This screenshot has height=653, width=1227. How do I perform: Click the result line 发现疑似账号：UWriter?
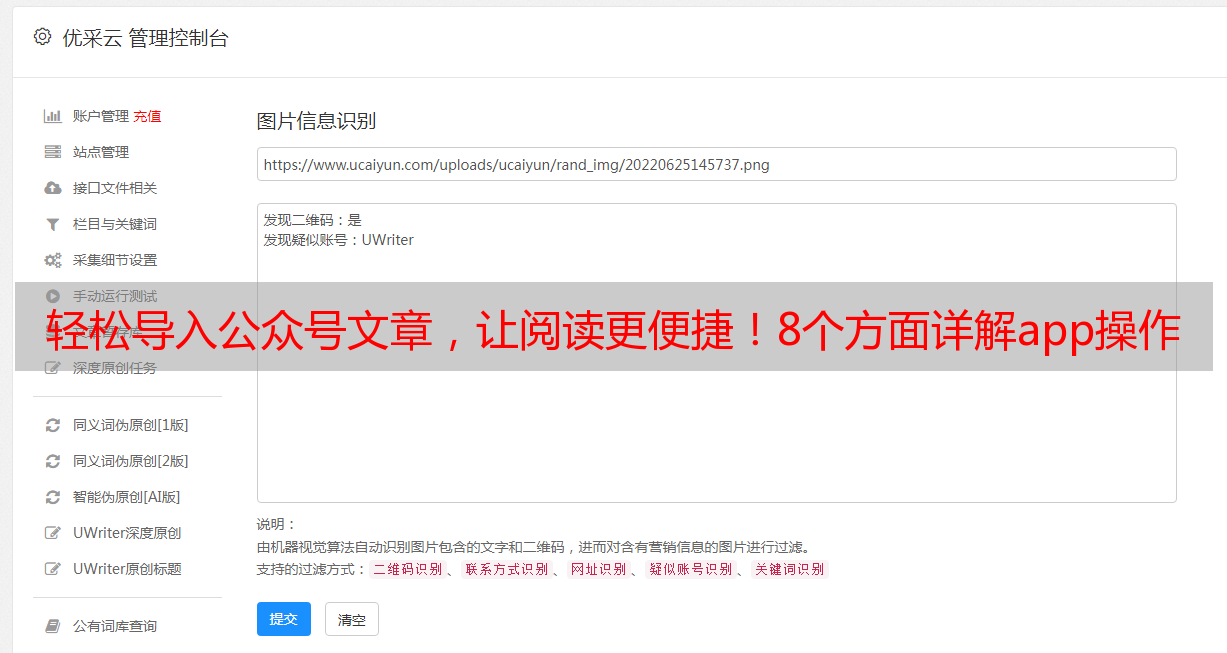(x=339, y=240)
